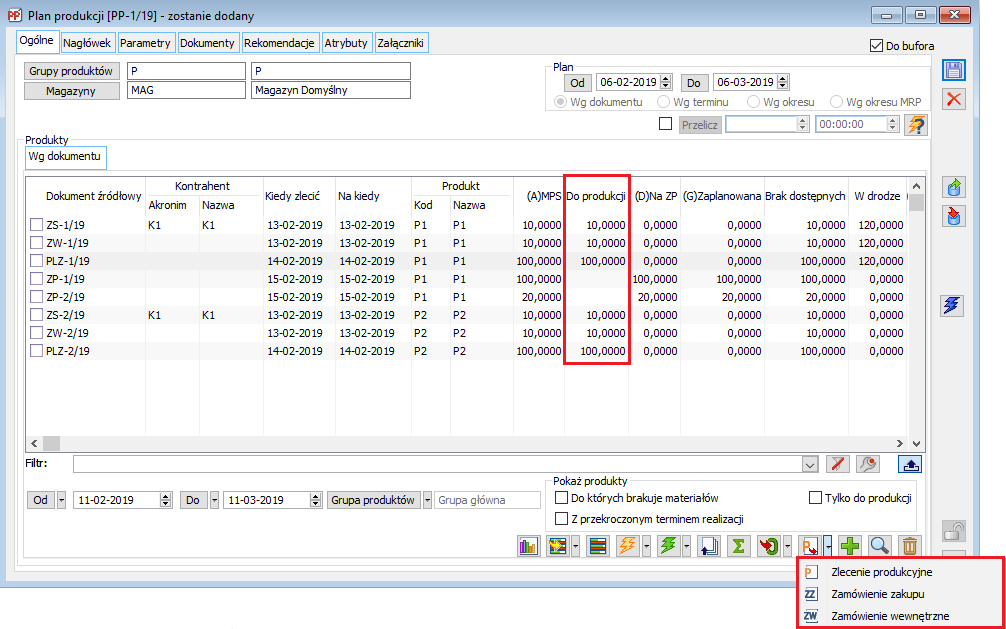1006x629 pixels.
Task: Expand dropdown next to orange lightning icon
Action: [645, 547]
